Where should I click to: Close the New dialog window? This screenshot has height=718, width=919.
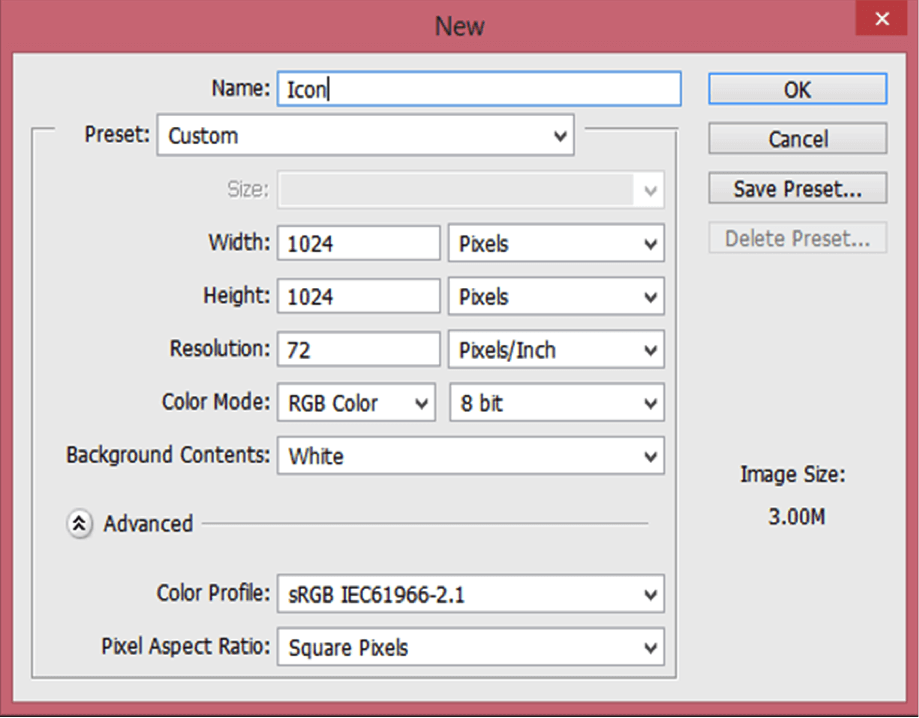(x=881, y=18)
